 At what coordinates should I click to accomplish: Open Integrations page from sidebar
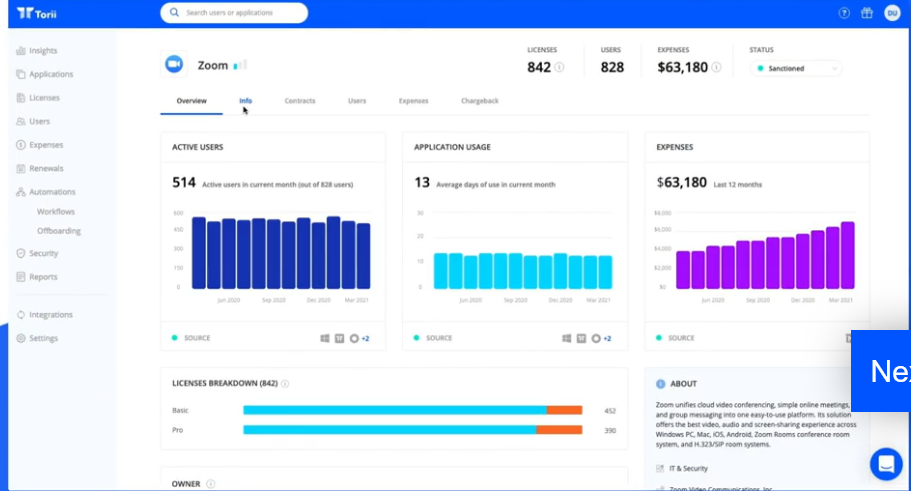pos(51,314)
